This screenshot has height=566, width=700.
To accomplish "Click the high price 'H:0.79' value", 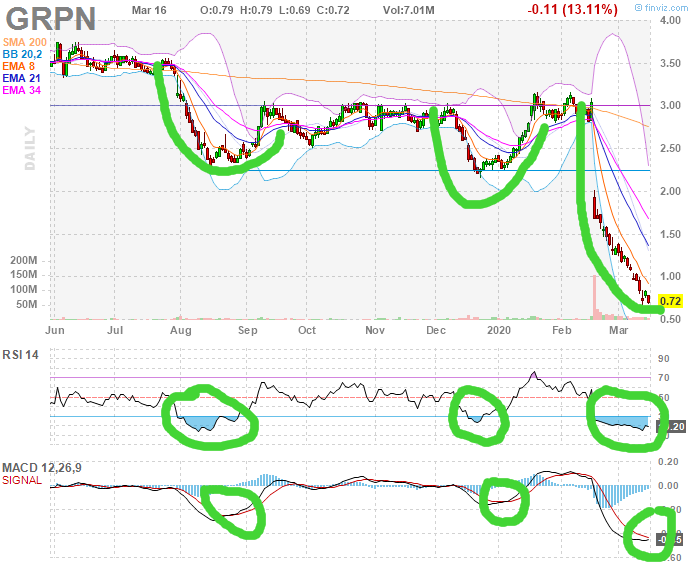I will tap(256, 10).
